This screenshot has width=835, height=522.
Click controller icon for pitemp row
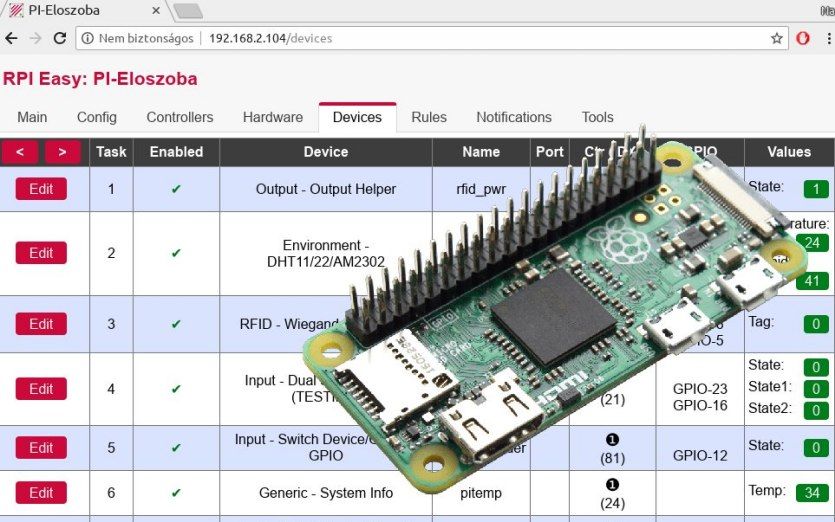(612, 485)
